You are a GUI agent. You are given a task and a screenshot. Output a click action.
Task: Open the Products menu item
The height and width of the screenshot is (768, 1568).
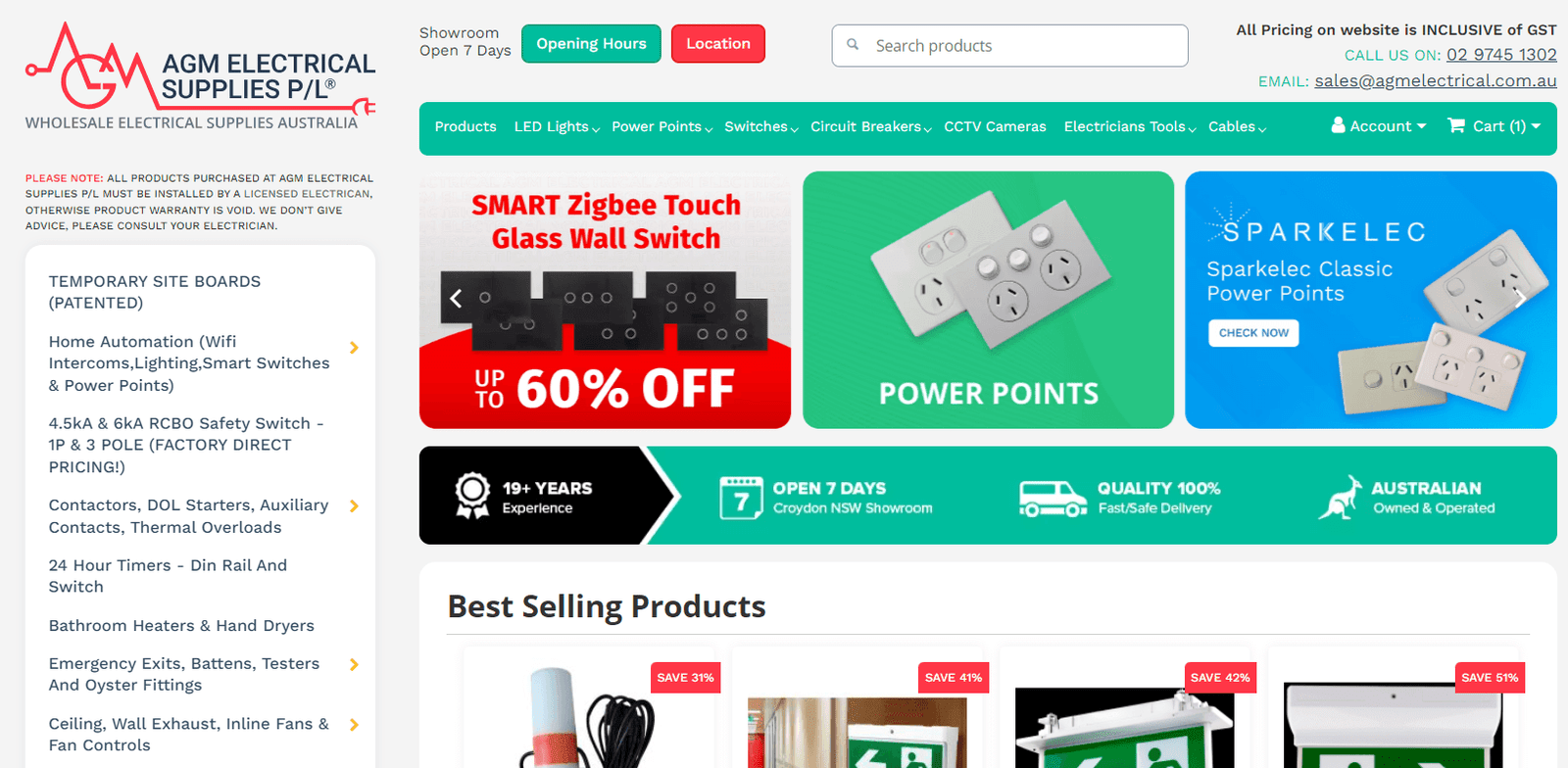pos(465,126)
